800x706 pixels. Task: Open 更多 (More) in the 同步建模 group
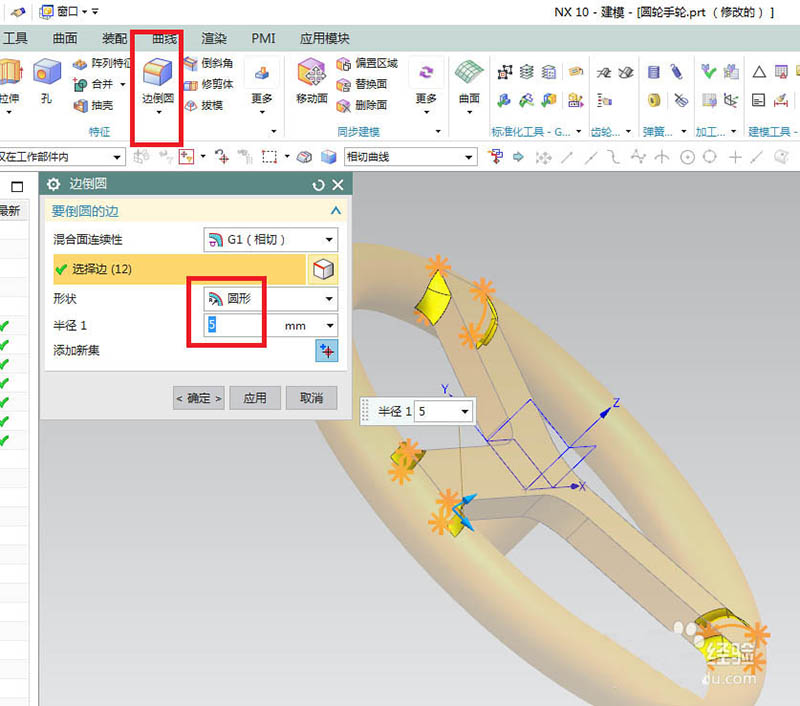pos(426,87)
